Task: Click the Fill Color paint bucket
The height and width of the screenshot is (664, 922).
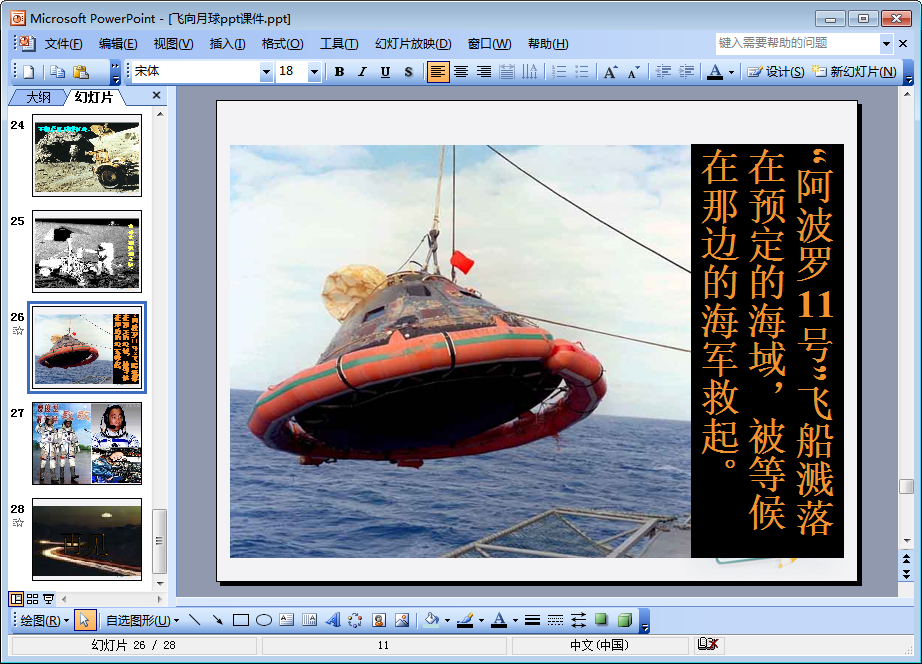Action: 432,620
